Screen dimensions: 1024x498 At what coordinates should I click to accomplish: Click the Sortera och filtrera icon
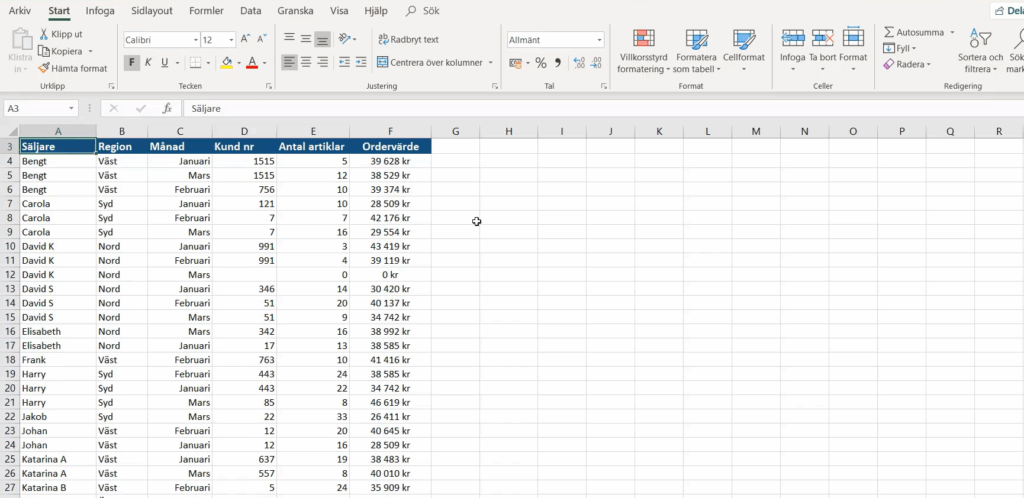(981, 39)
